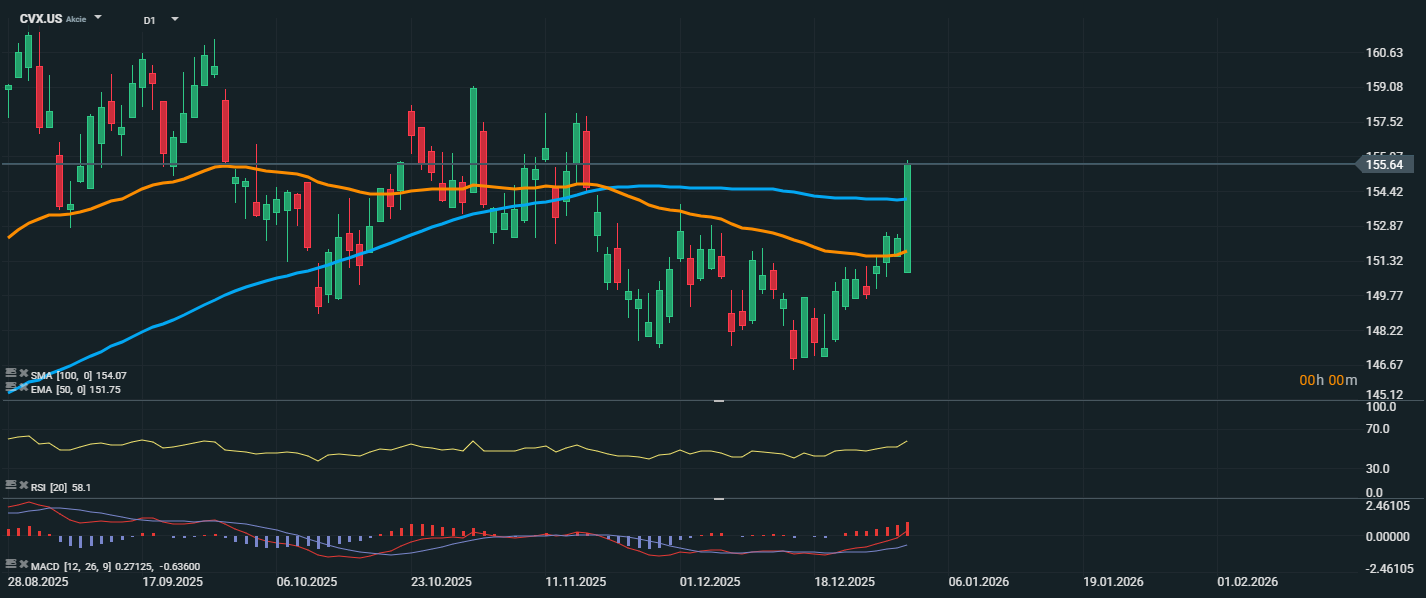The image size is (1426, 598).
Task: Expand the CVX.US symbol dropdown arrow
Action: tap(98, 19)
